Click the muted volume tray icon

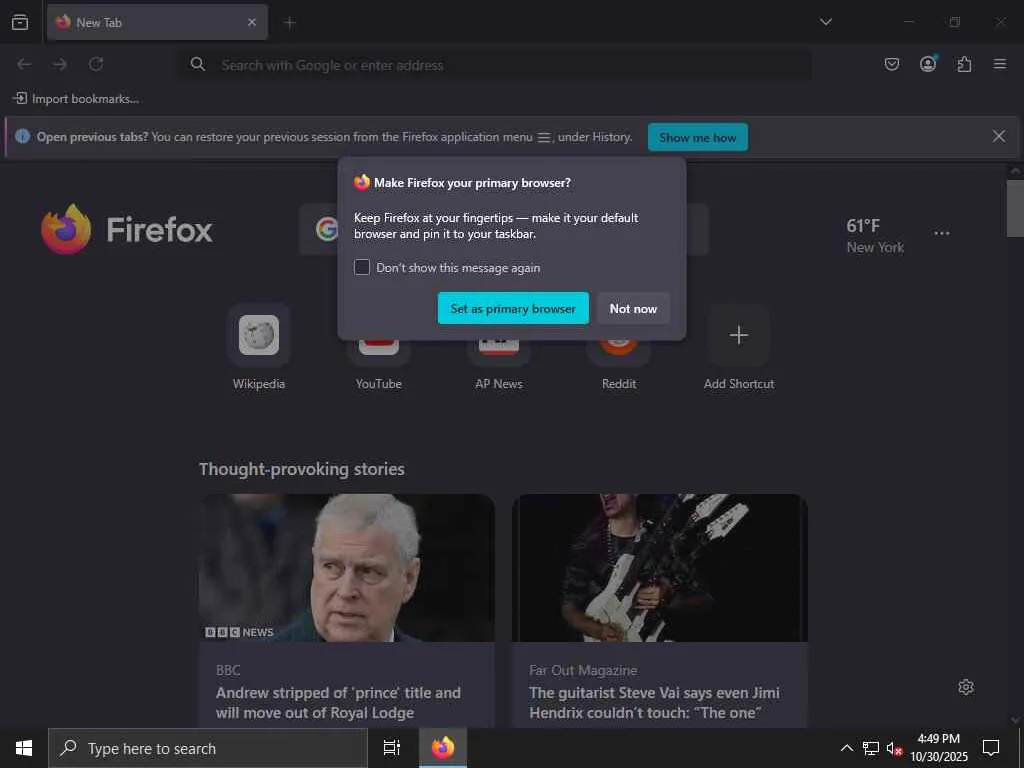pyautogui.click(x=894, y=749)
